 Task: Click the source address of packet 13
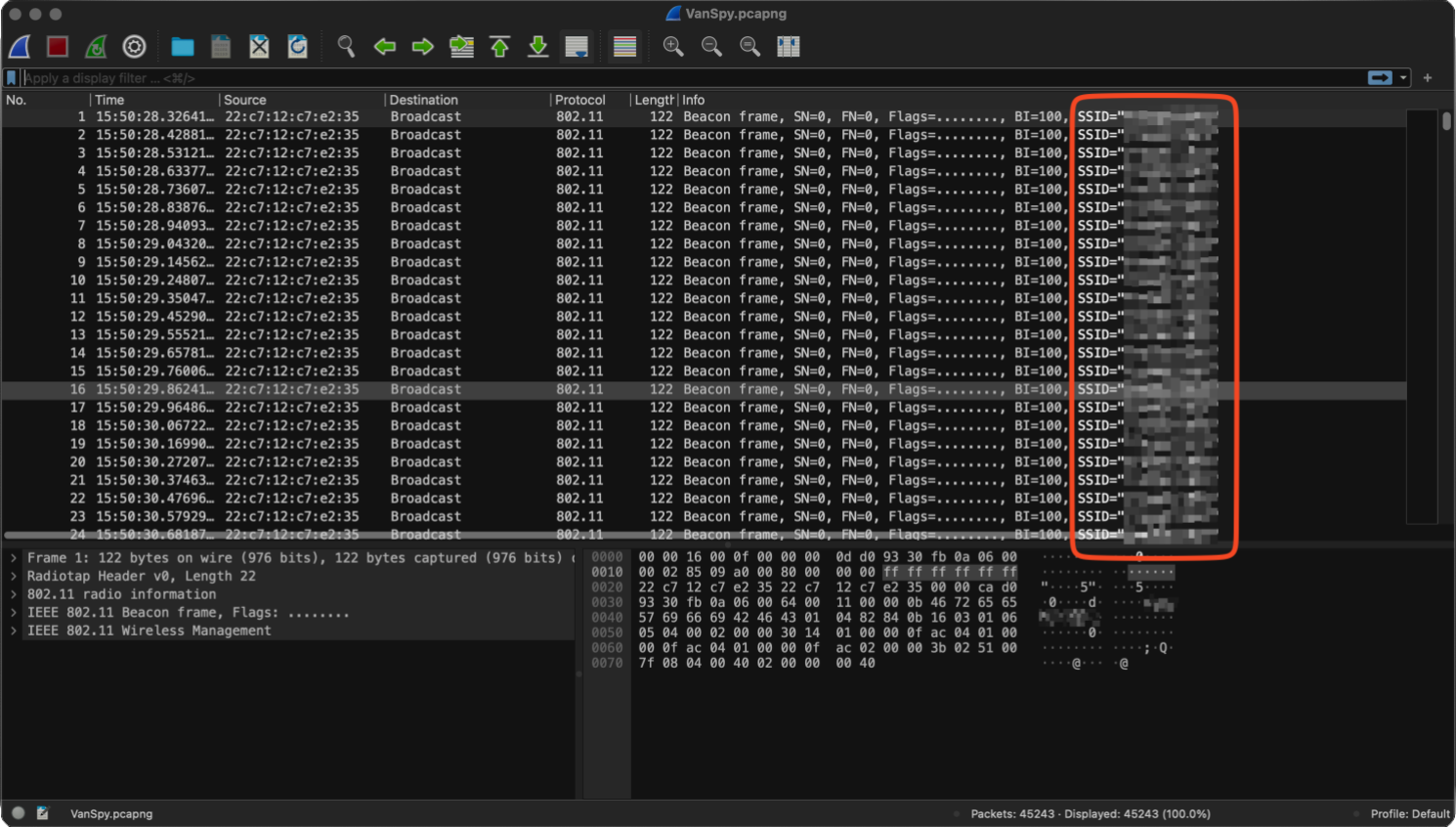(x=291, y=335)
